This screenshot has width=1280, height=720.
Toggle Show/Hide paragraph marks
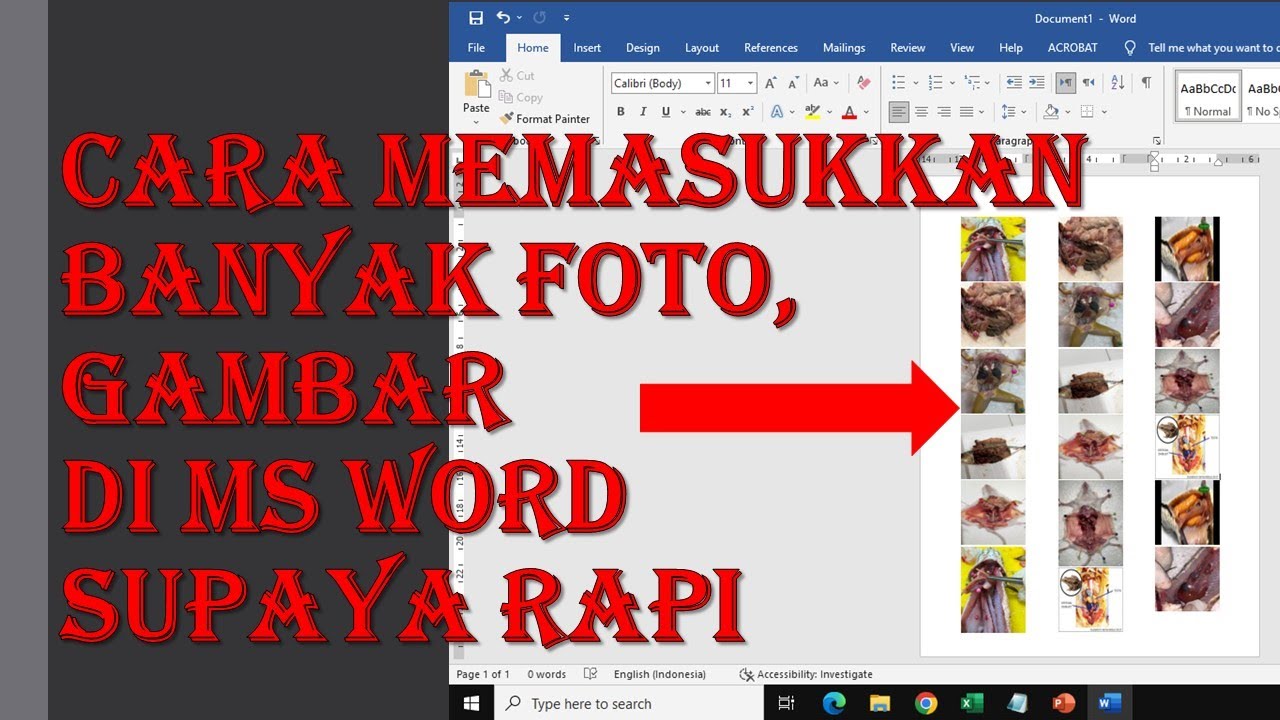coord(1146,83)
